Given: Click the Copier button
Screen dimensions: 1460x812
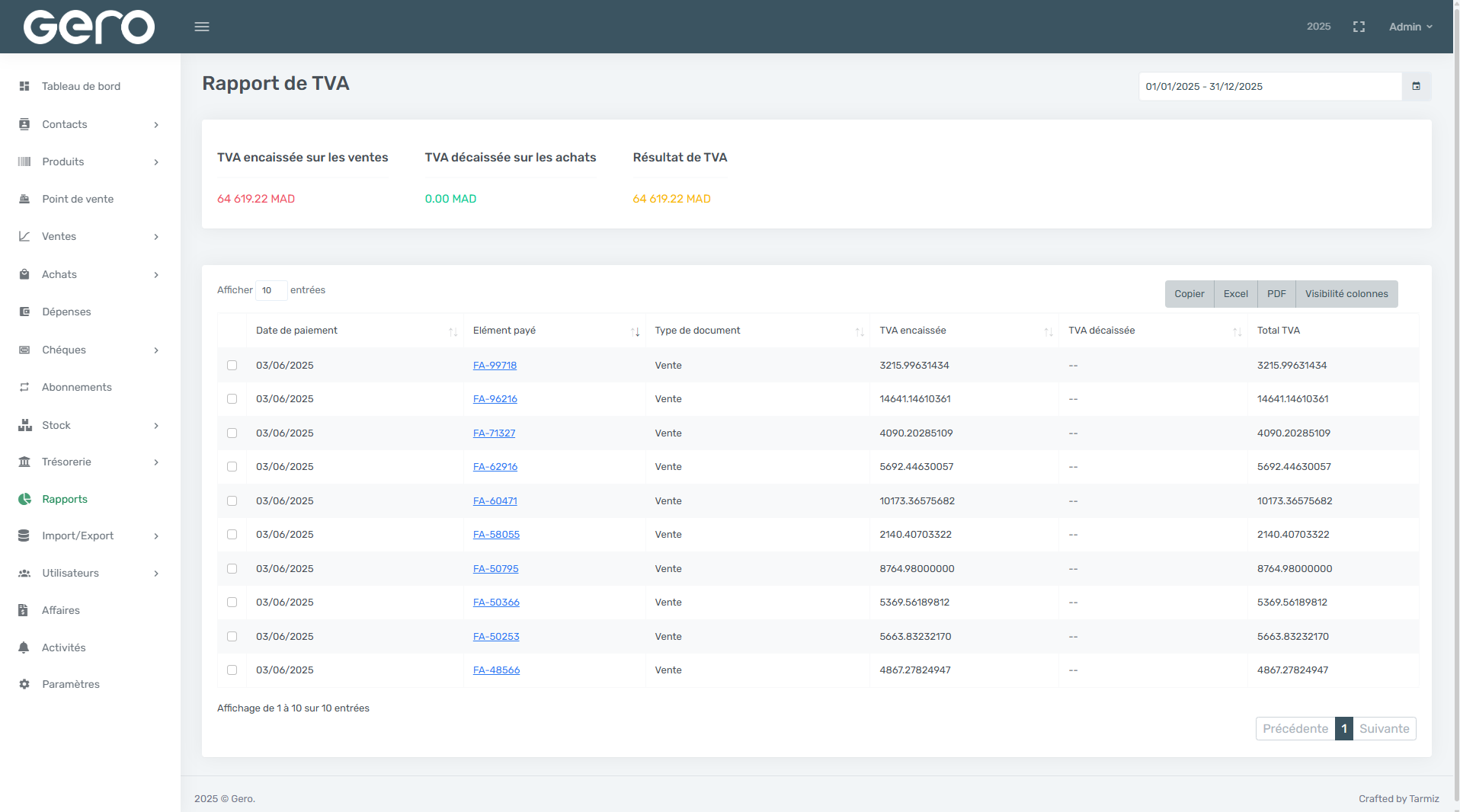Looking at the screenshot, I should (x=1189, y=294).
